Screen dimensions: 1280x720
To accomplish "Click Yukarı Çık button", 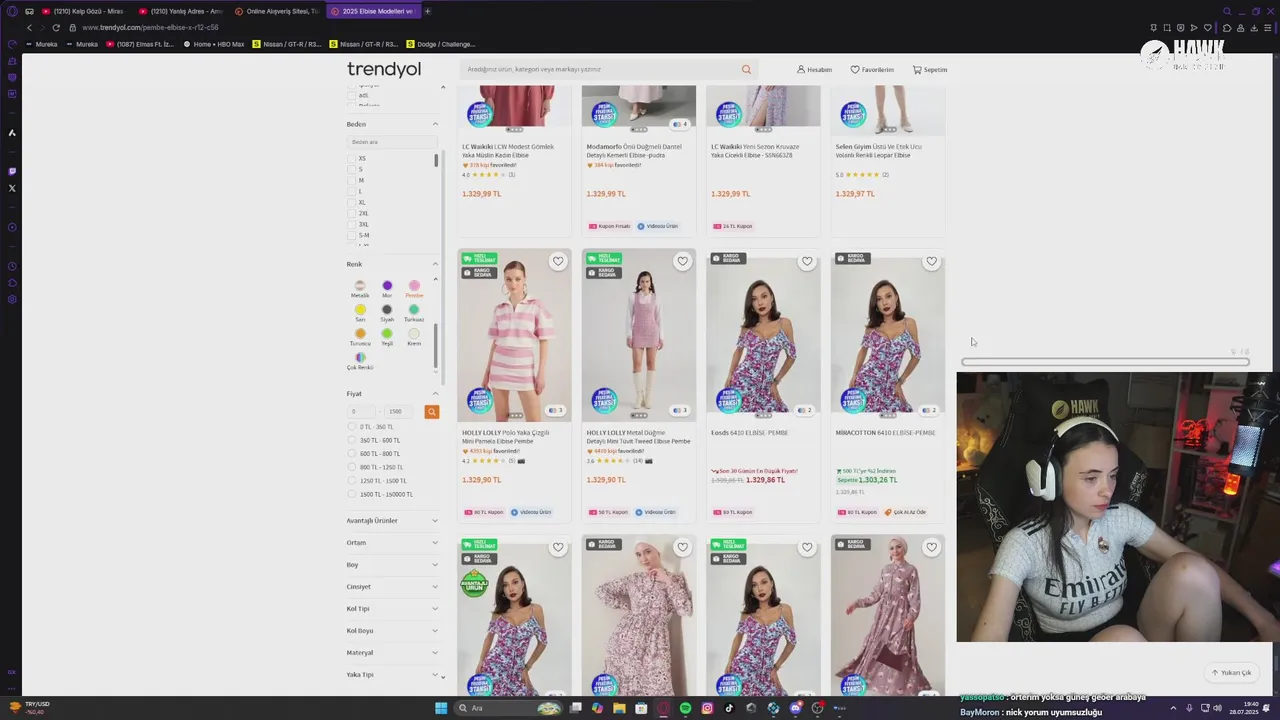I will pos(1231,673).
